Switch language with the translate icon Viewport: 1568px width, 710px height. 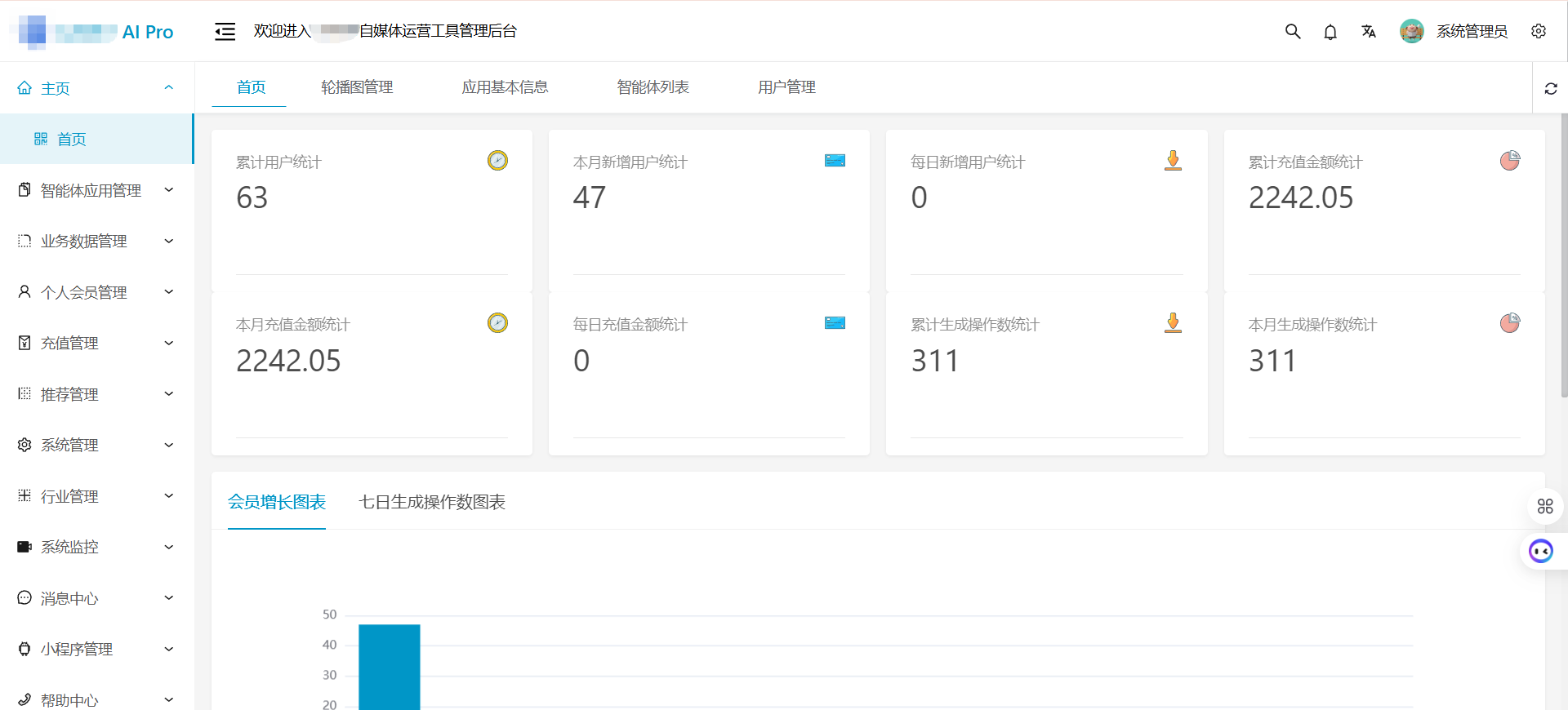[x=1369, y=31]
